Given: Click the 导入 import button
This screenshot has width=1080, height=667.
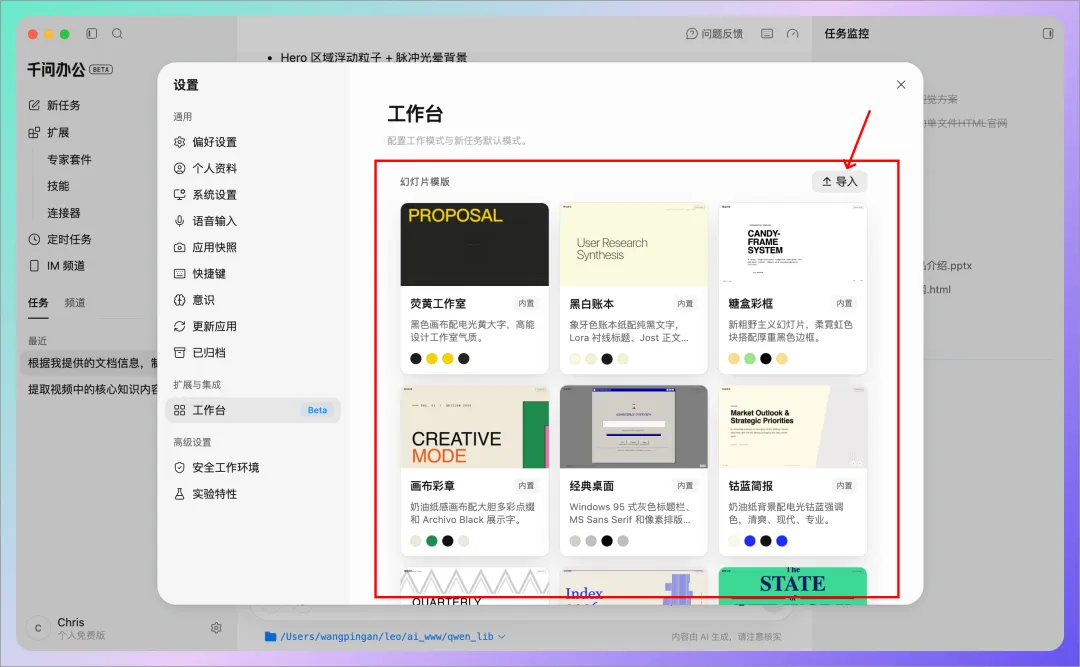Looking at the screenshot, I should point(839,181).
